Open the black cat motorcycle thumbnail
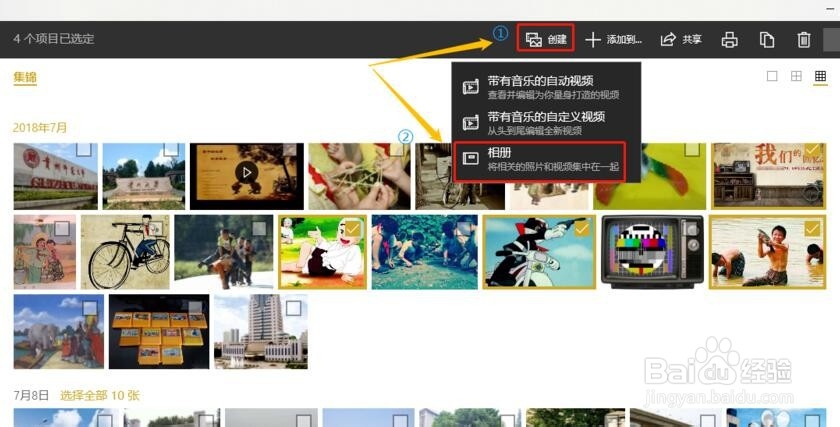Viewport: 840px width, 427px height. (x=539, y=252)
